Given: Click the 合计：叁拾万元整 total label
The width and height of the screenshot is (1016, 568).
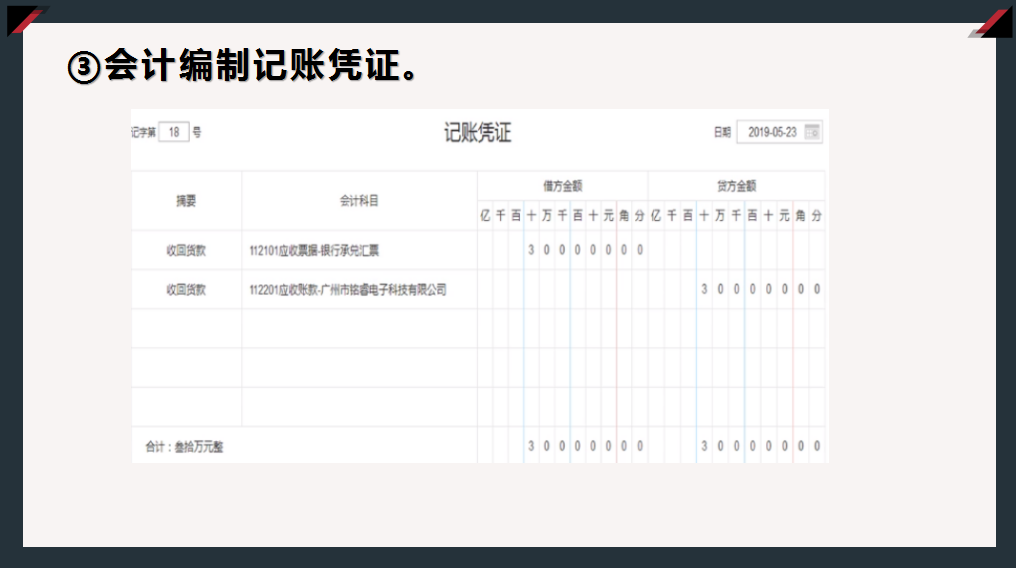Looking at the screenshot, I should coord(184,447).
